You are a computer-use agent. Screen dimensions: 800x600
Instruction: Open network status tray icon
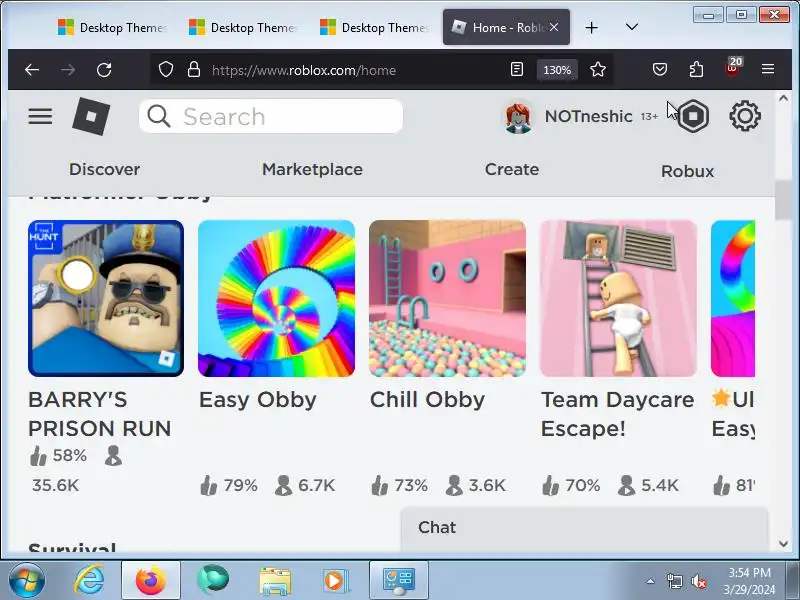tap(675, 581)
